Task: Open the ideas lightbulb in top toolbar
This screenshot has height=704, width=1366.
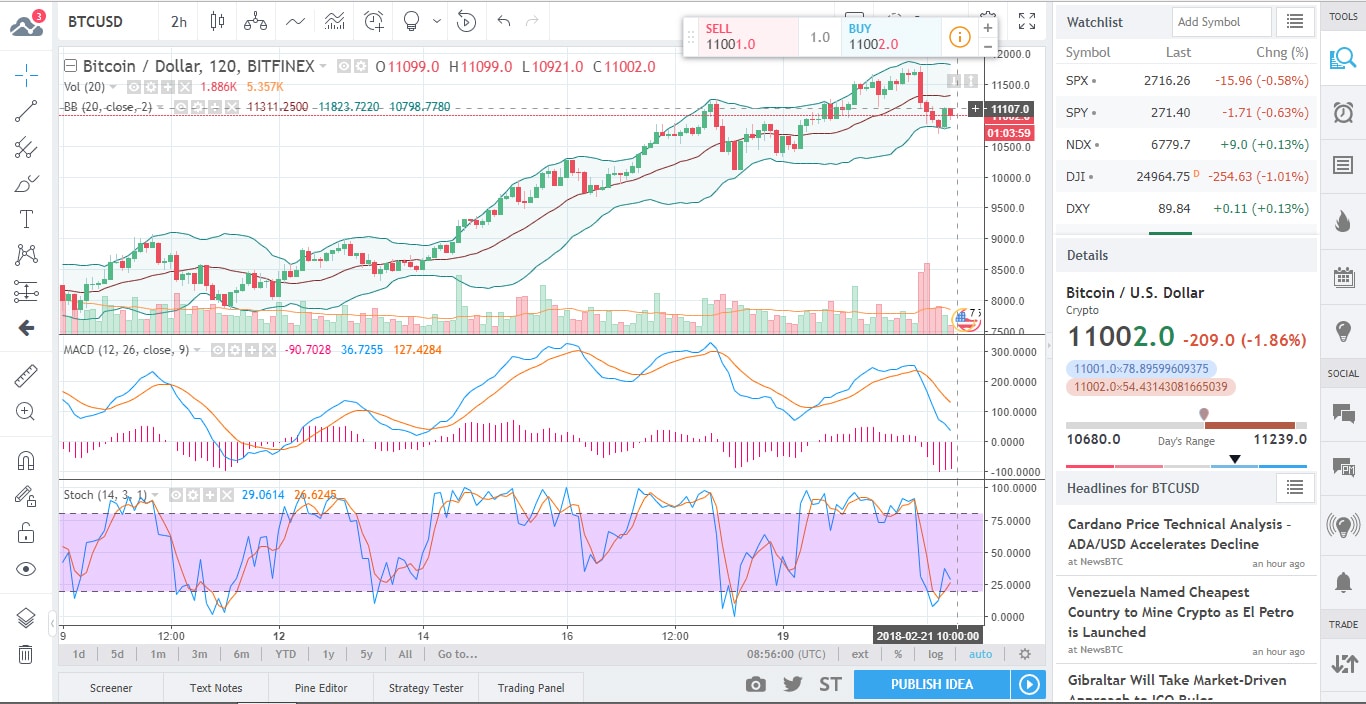Action: 410,20
